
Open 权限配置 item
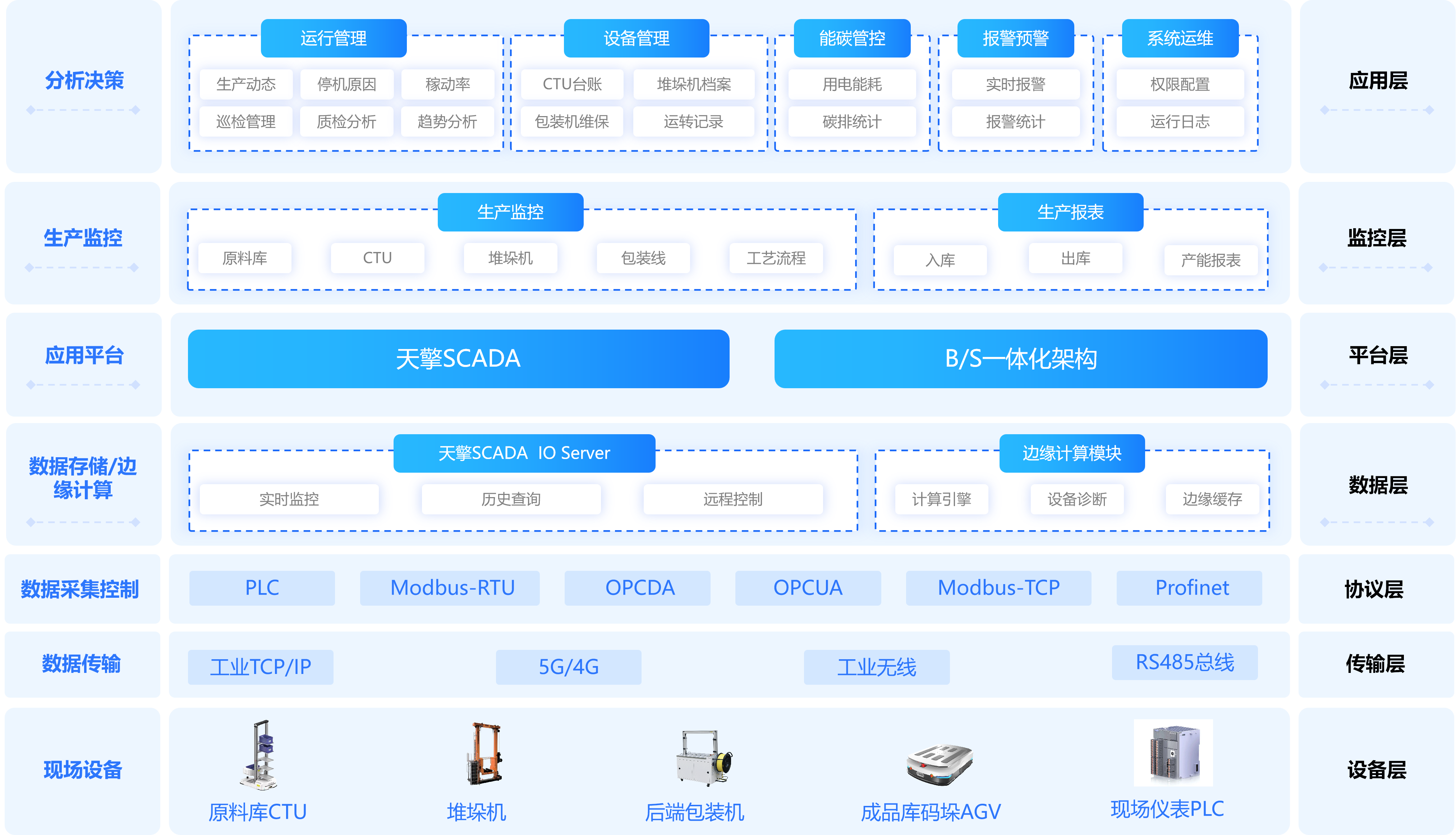(x=1180, y=84)
